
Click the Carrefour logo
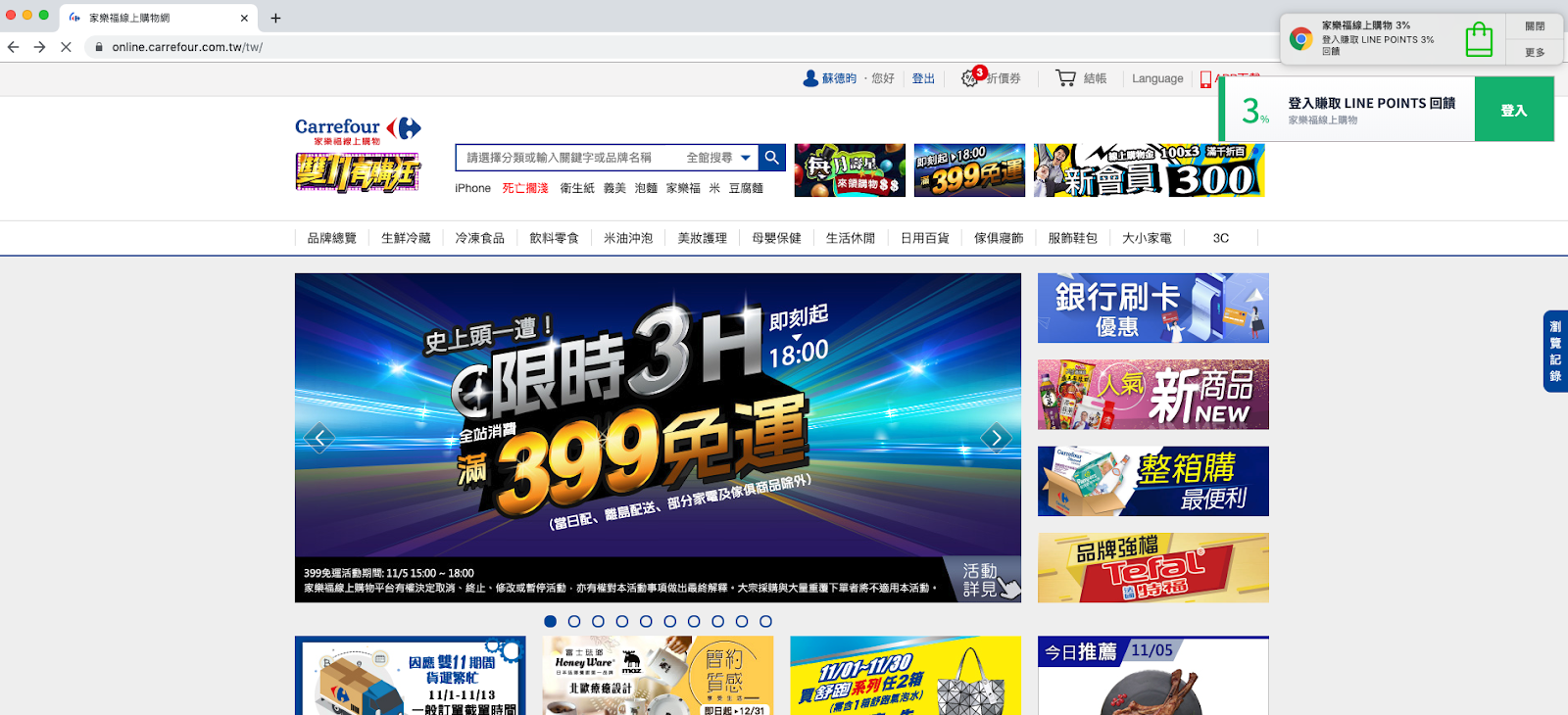[x=358, y=130]
